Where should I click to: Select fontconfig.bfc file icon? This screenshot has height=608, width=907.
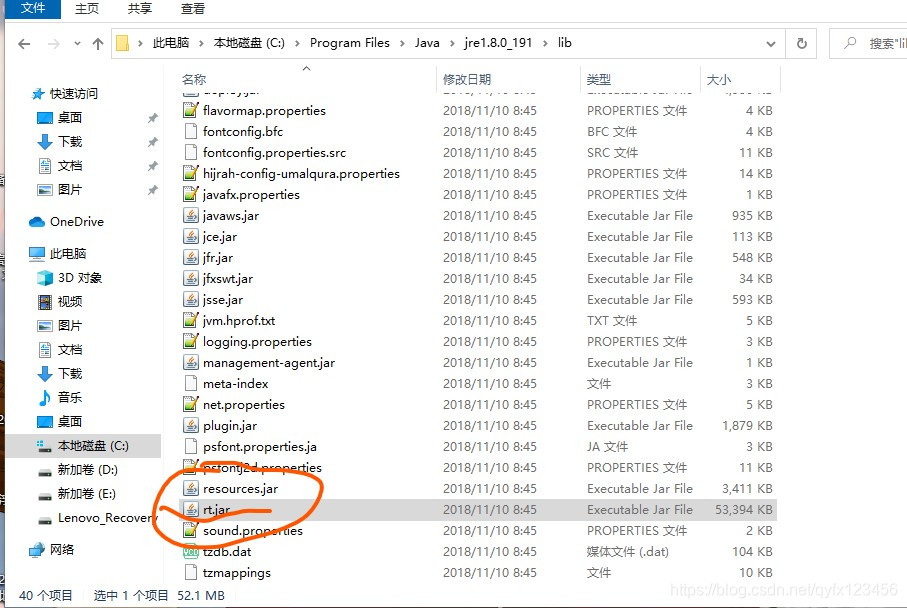(x=190, y=131)
